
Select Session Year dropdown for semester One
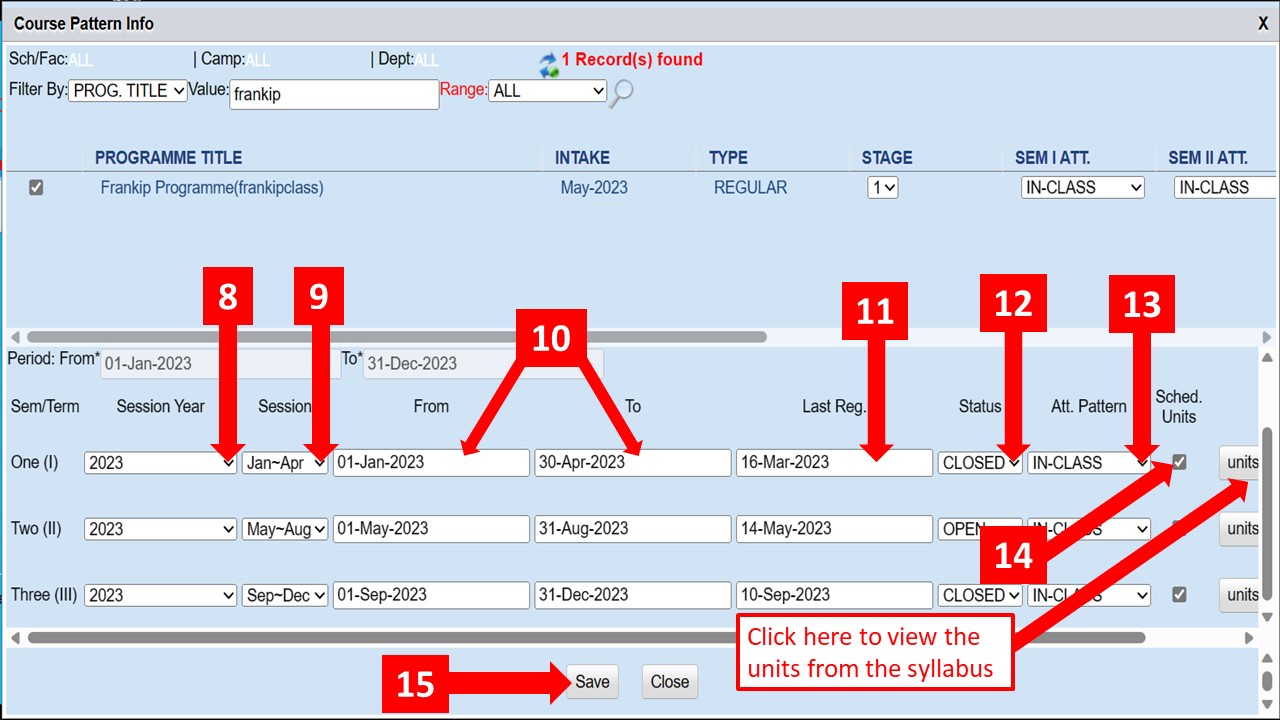point(160,463)
